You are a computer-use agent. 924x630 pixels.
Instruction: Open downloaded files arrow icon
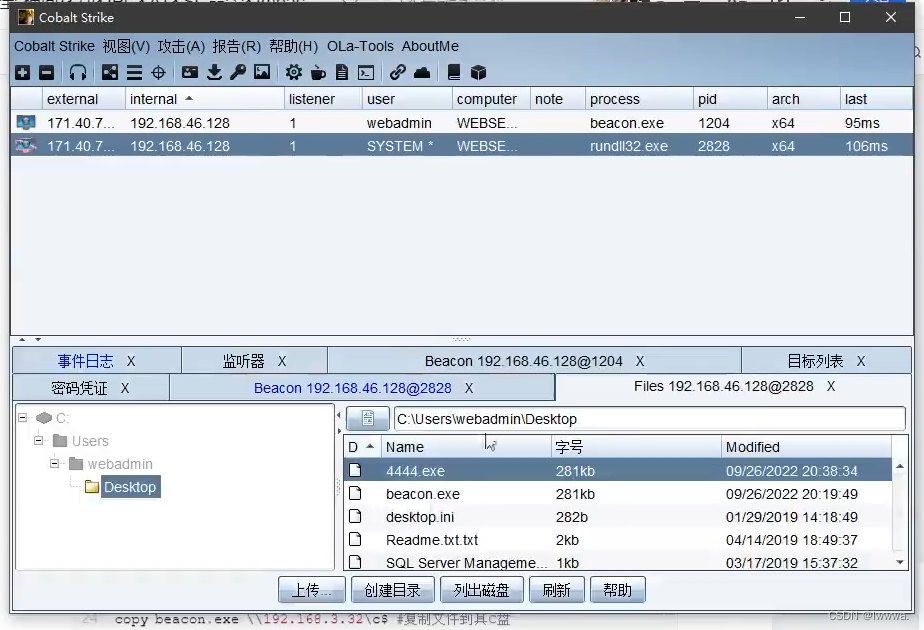coord(214,72)
